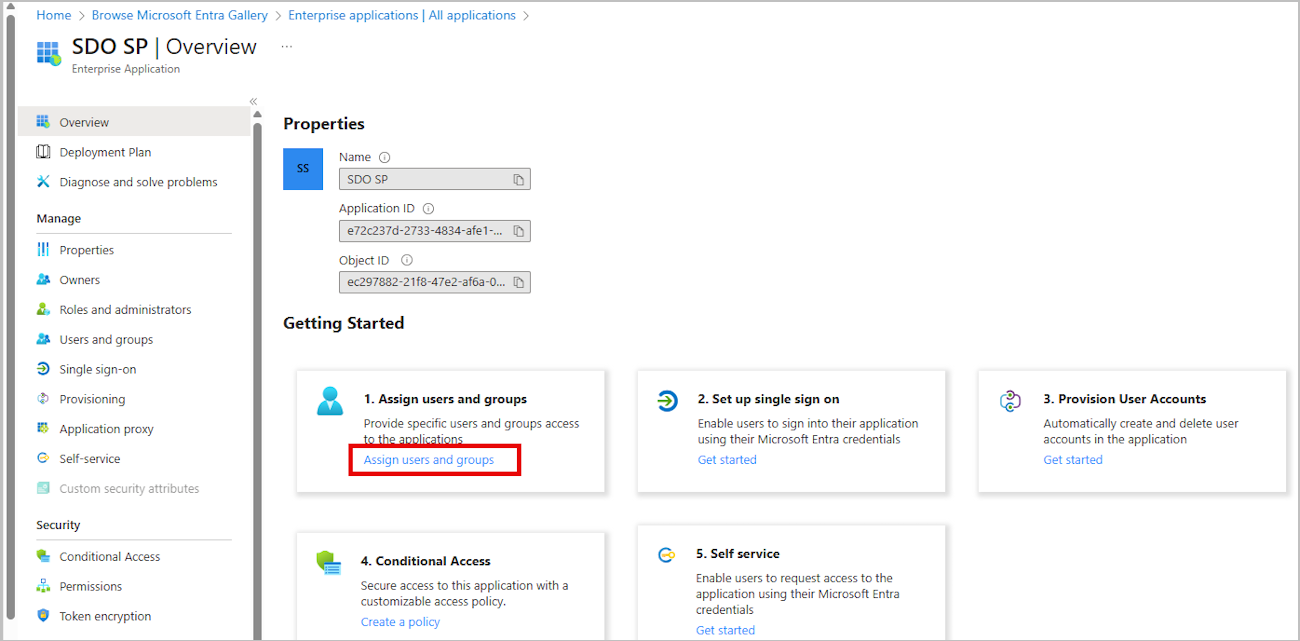Show info tooltip next to Application ID

coord(429,209)
